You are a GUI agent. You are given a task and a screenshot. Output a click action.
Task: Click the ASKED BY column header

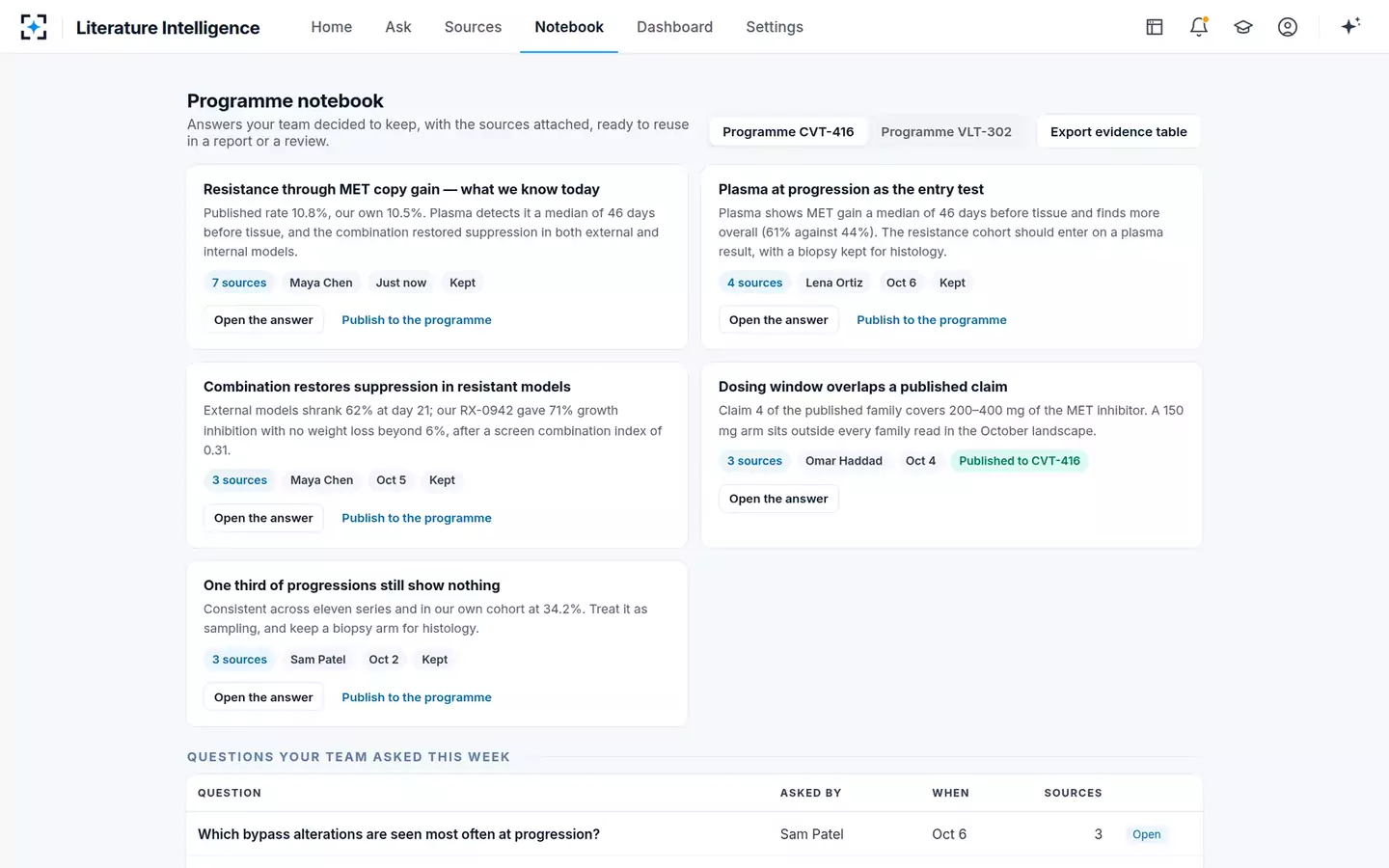[x=810, y=793]
